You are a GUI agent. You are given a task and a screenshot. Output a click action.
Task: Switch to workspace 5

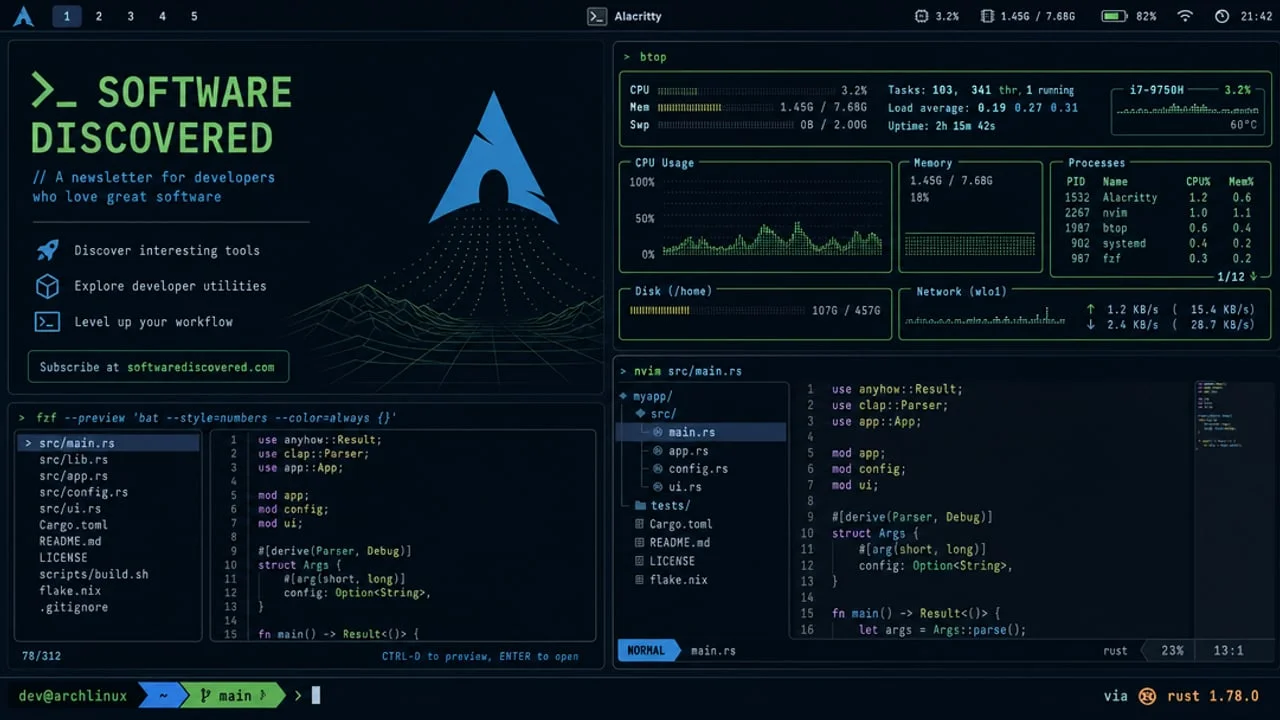pos(194,16)
